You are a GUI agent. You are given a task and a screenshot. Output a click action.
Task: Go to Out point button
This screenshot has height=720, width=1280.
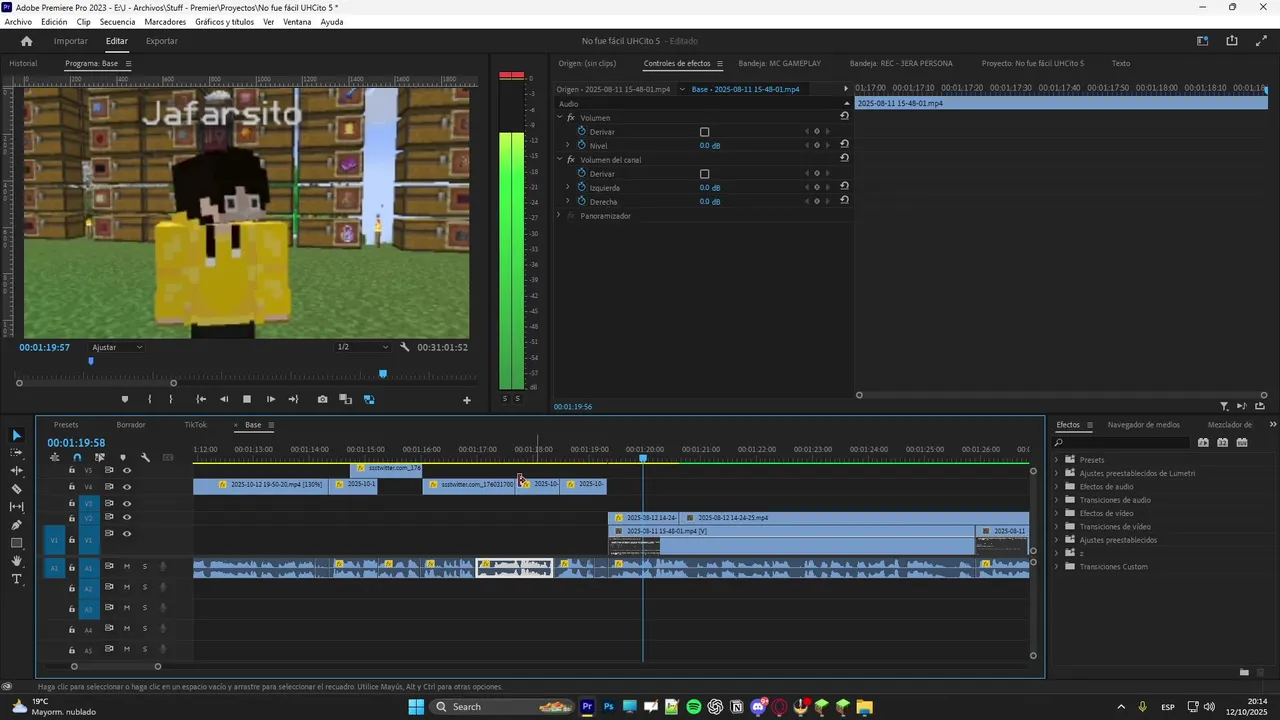coord(293,399)
